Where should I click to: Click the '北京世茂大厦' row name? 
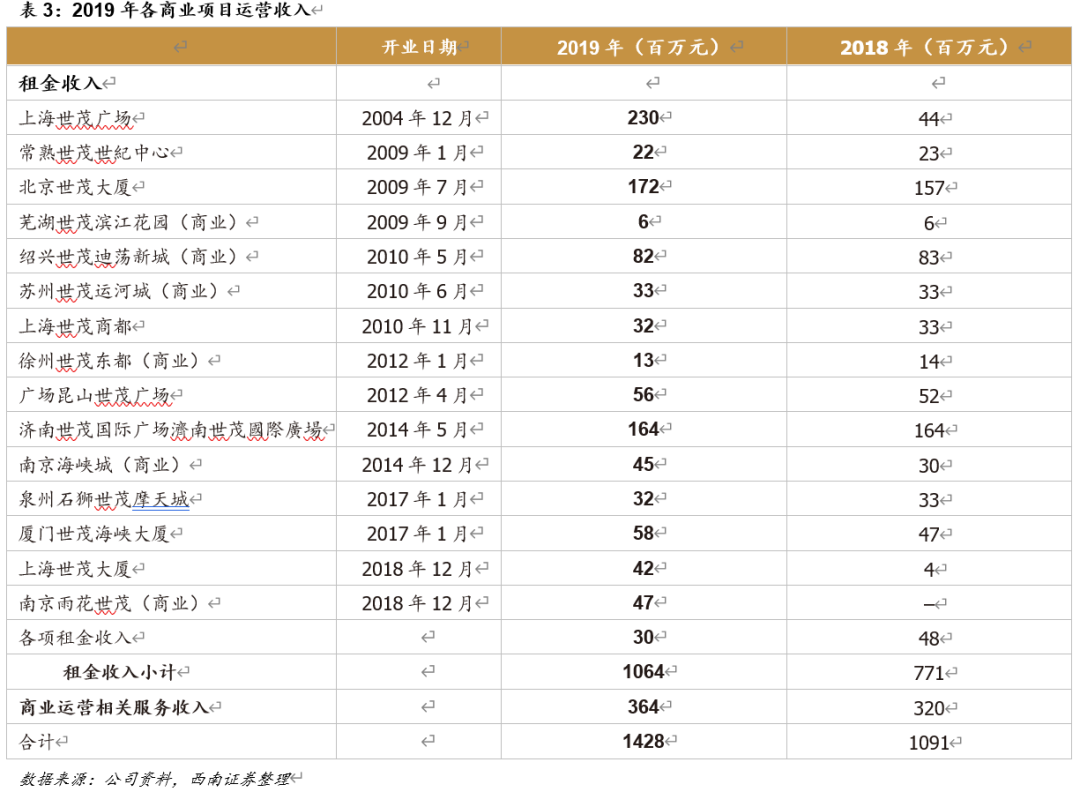(75, 187)
